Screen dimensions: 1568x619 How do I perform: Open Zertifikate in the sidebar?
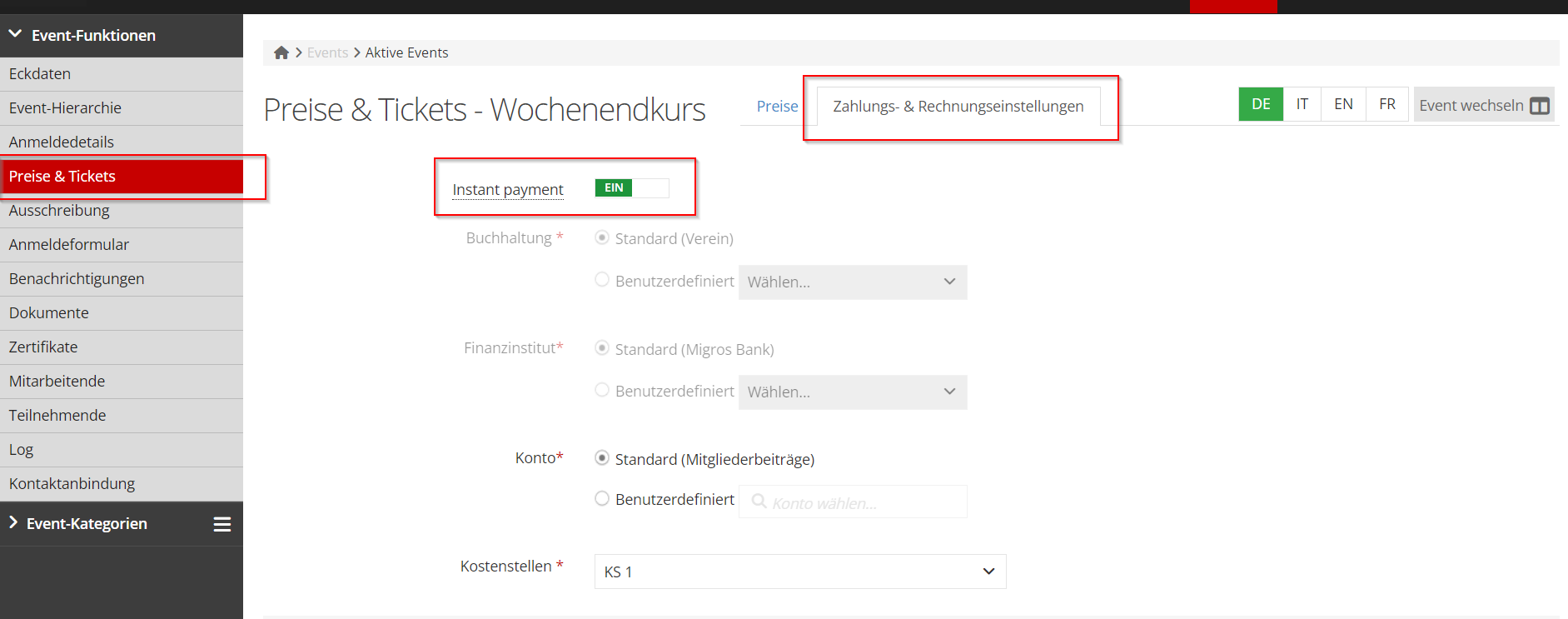tap(122, 347)
